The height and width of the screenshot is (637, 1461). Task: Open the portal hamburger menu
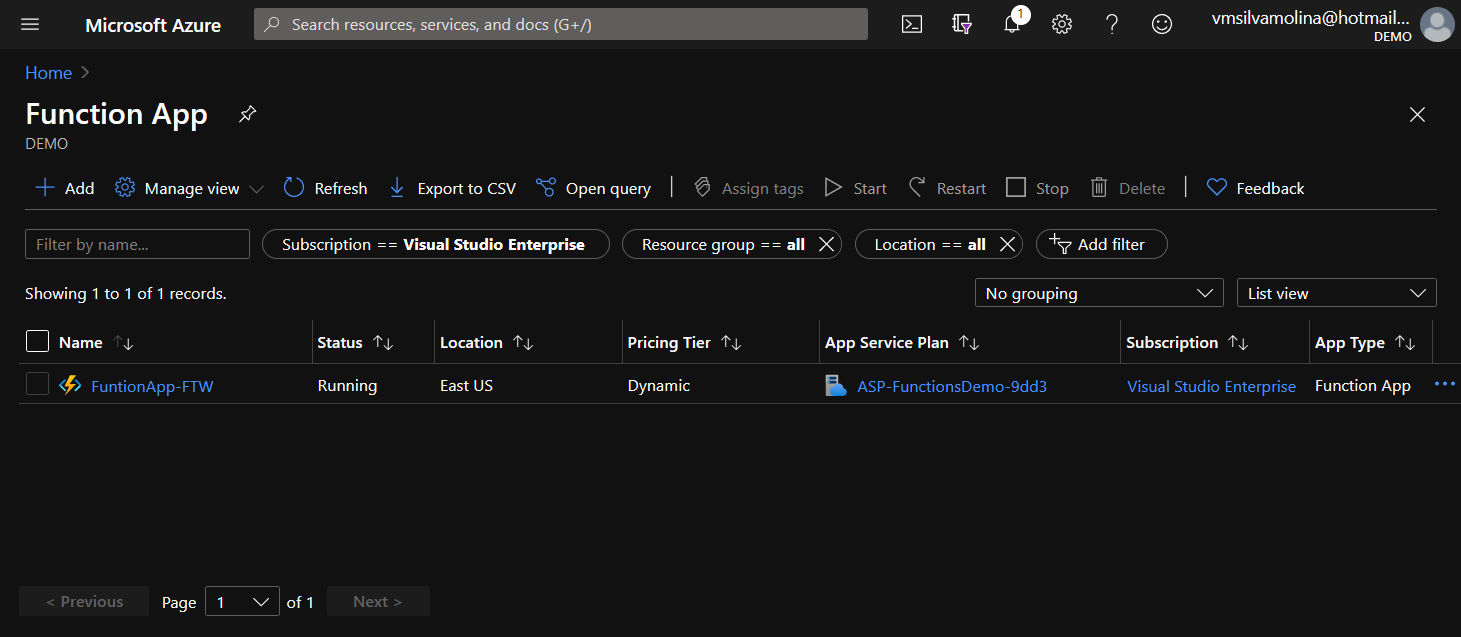point(30,24)
